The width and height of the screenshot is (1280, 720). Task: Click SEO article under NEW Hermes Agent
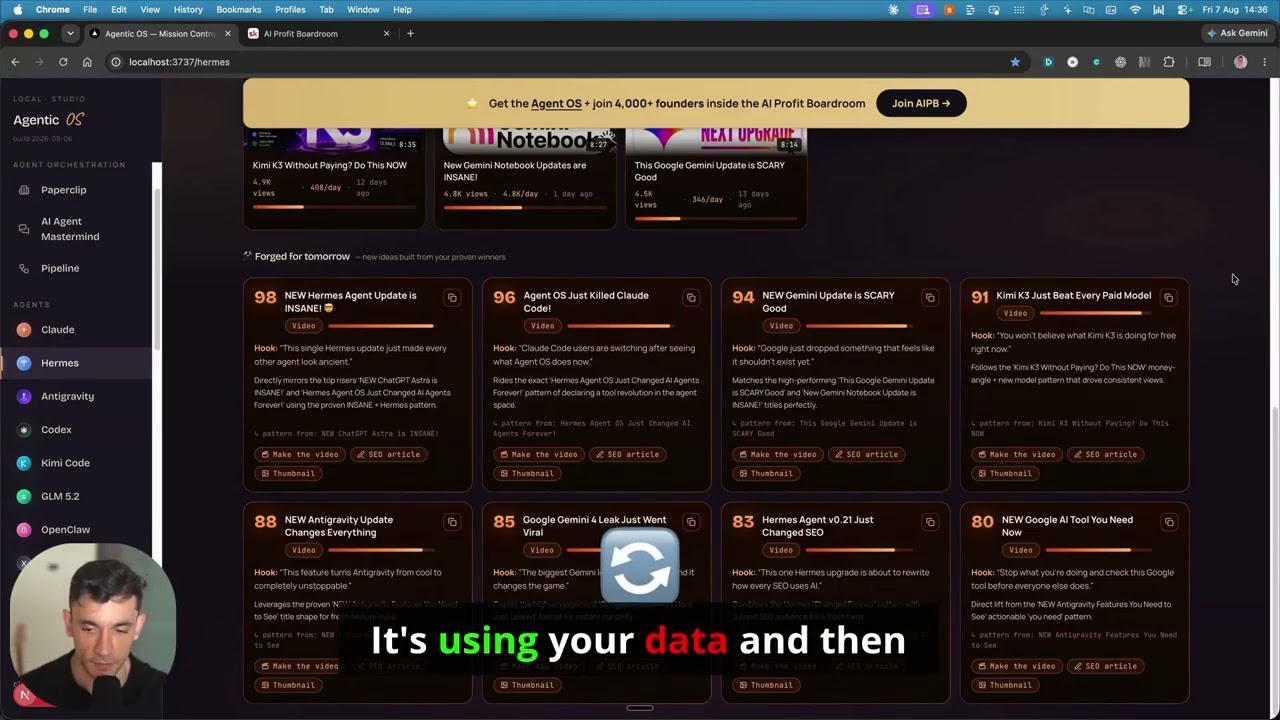388,454
